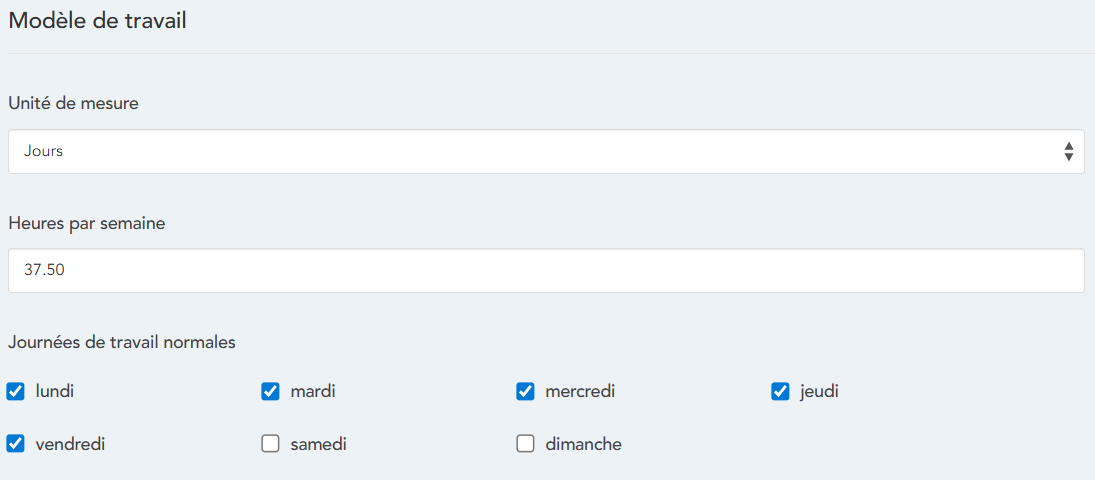Focus the Heures par semaine field with 37.50
Viewport: 1095px width, 480px height.
tap(546, 271)
